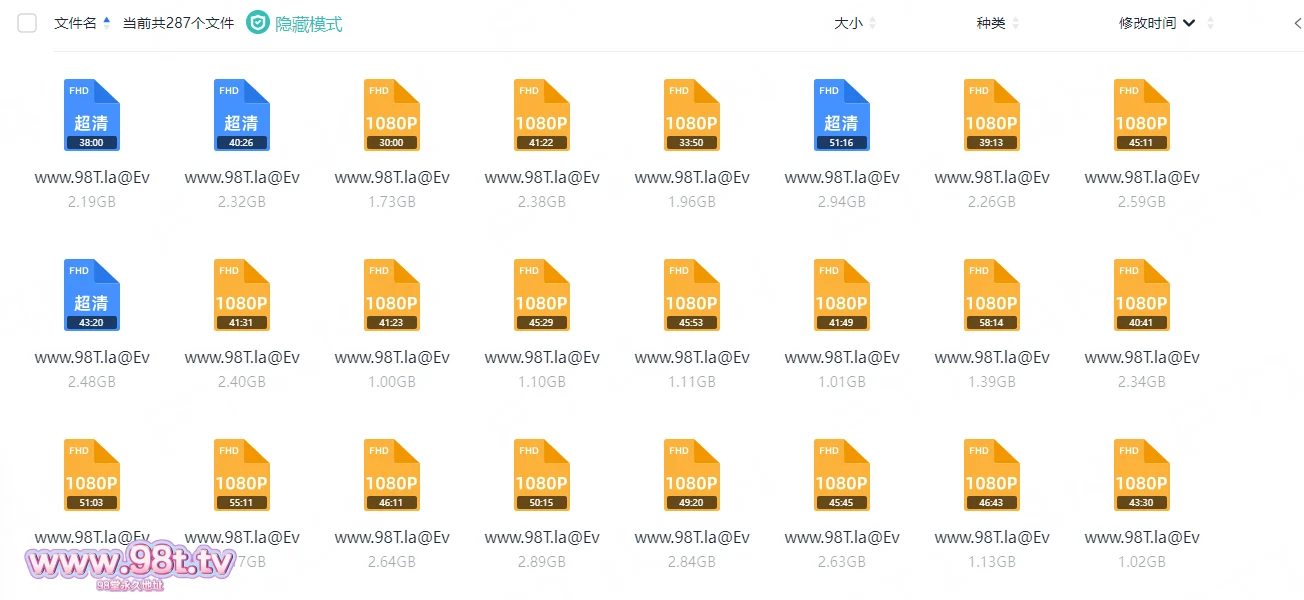
Task: Open the blue 超清 file lasting 38:00
Action: [x=92, y=115]
